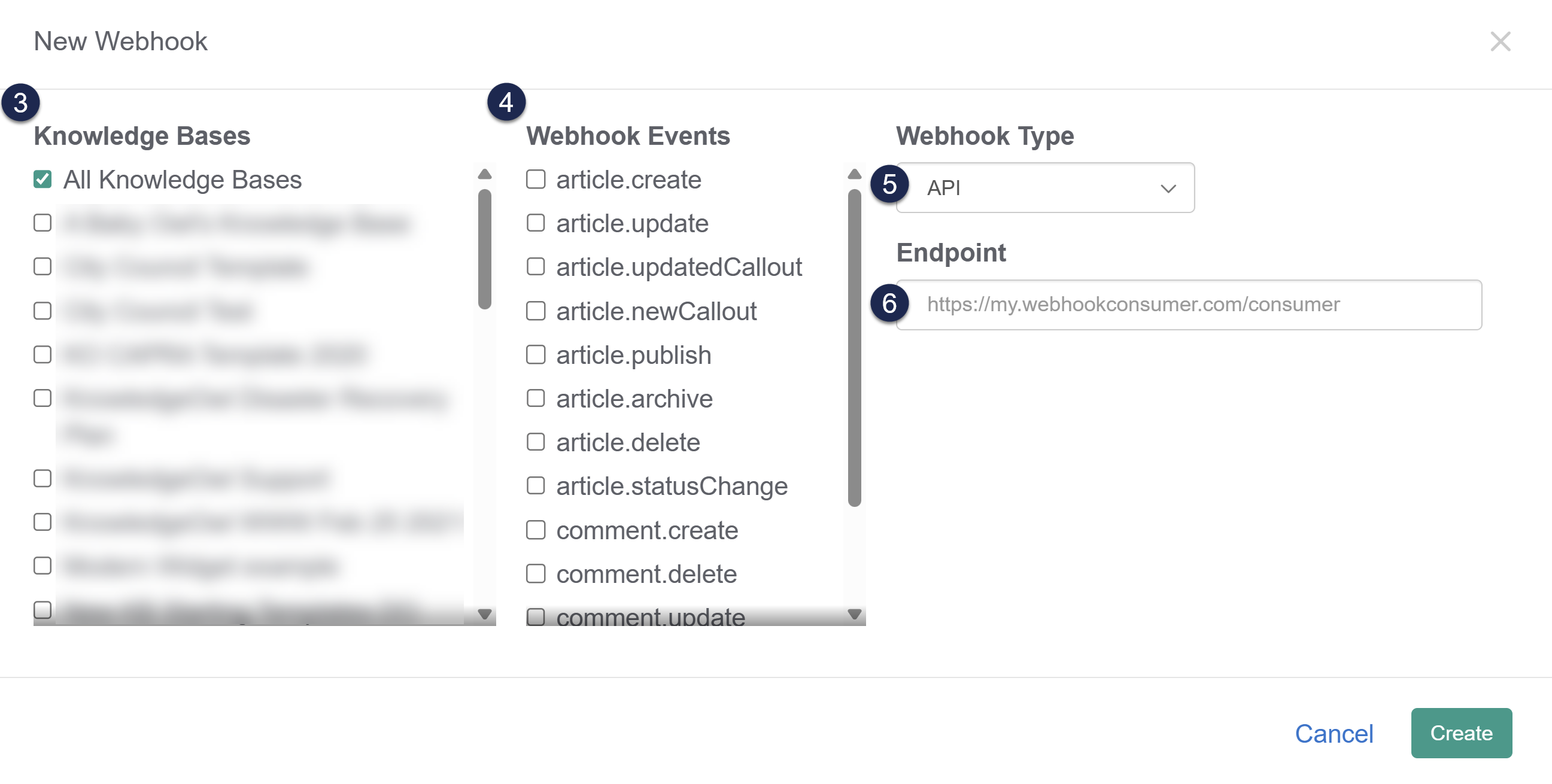Click step 6 numbered badge
1552x784 pixels.
(x=889, y=303)
